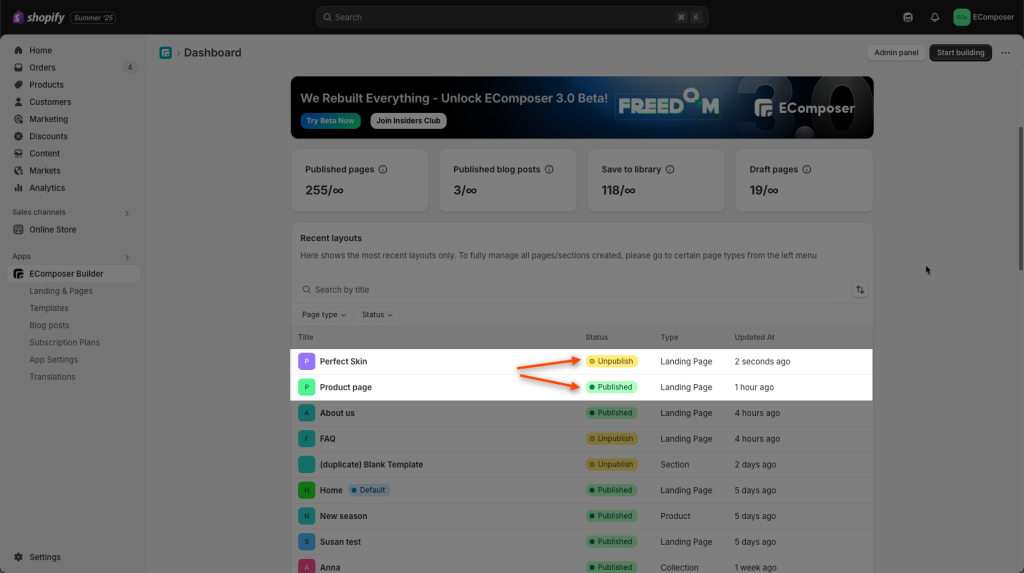Viewport: 1024px width, 573px height.
Task: Open Templates submenu item
Action: click(49, 308)
